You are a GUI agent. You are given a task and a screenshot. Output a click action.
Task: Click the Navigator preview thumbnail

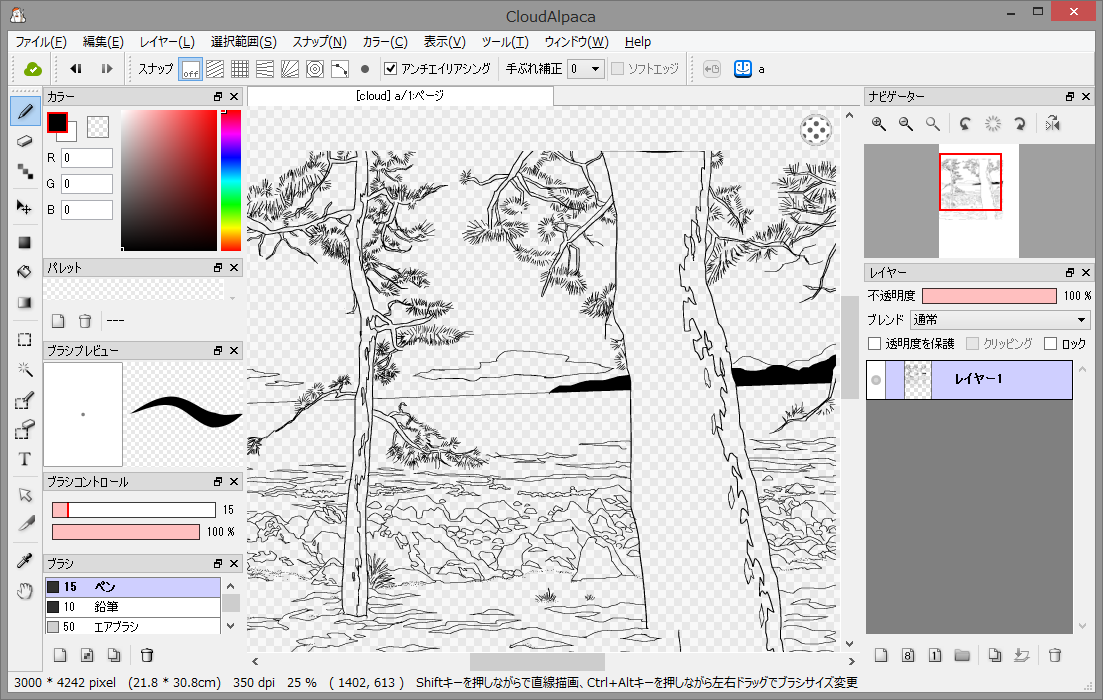point(978,201)
